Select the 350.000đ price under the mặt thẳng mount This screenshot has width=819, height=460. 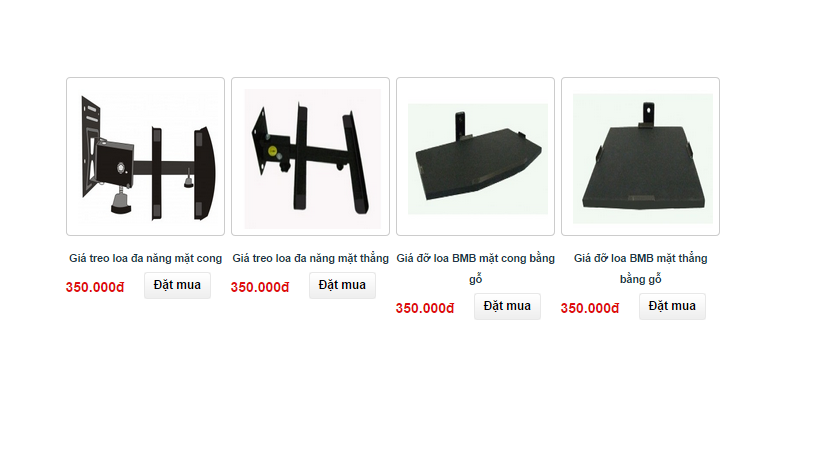(260, 287)
